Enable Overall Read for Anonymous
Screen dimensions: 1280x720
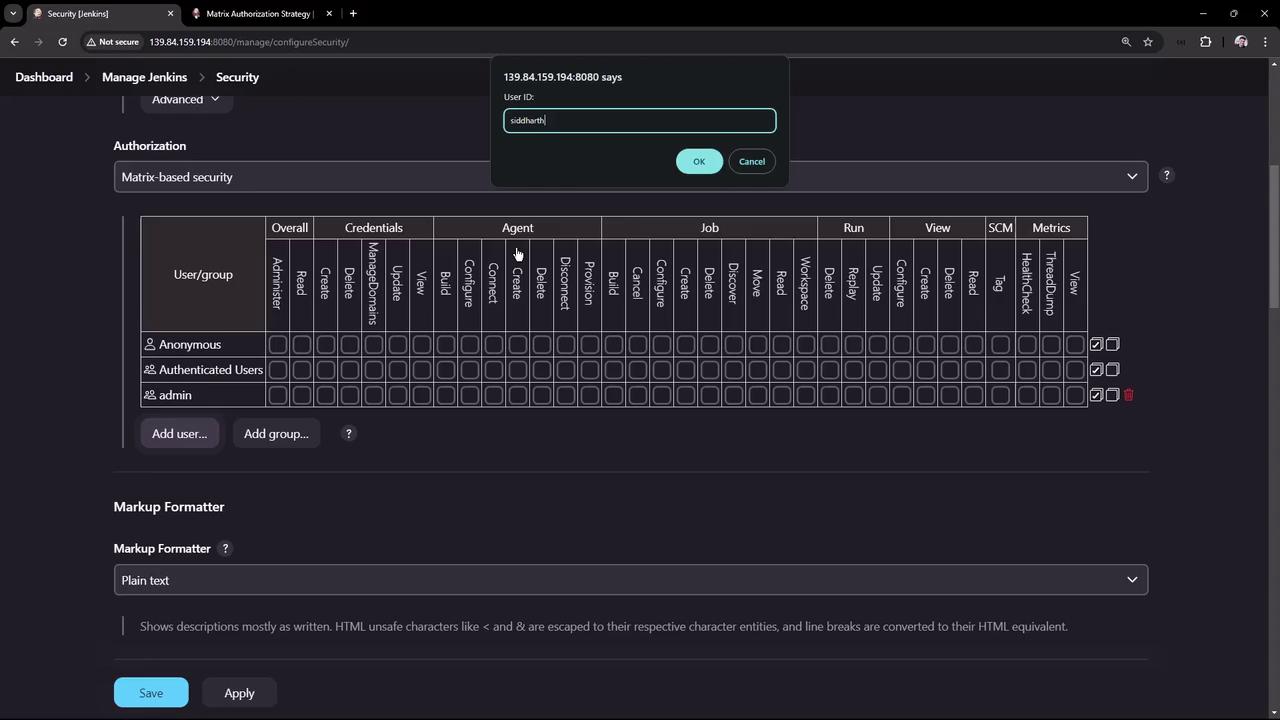(302, 344)
